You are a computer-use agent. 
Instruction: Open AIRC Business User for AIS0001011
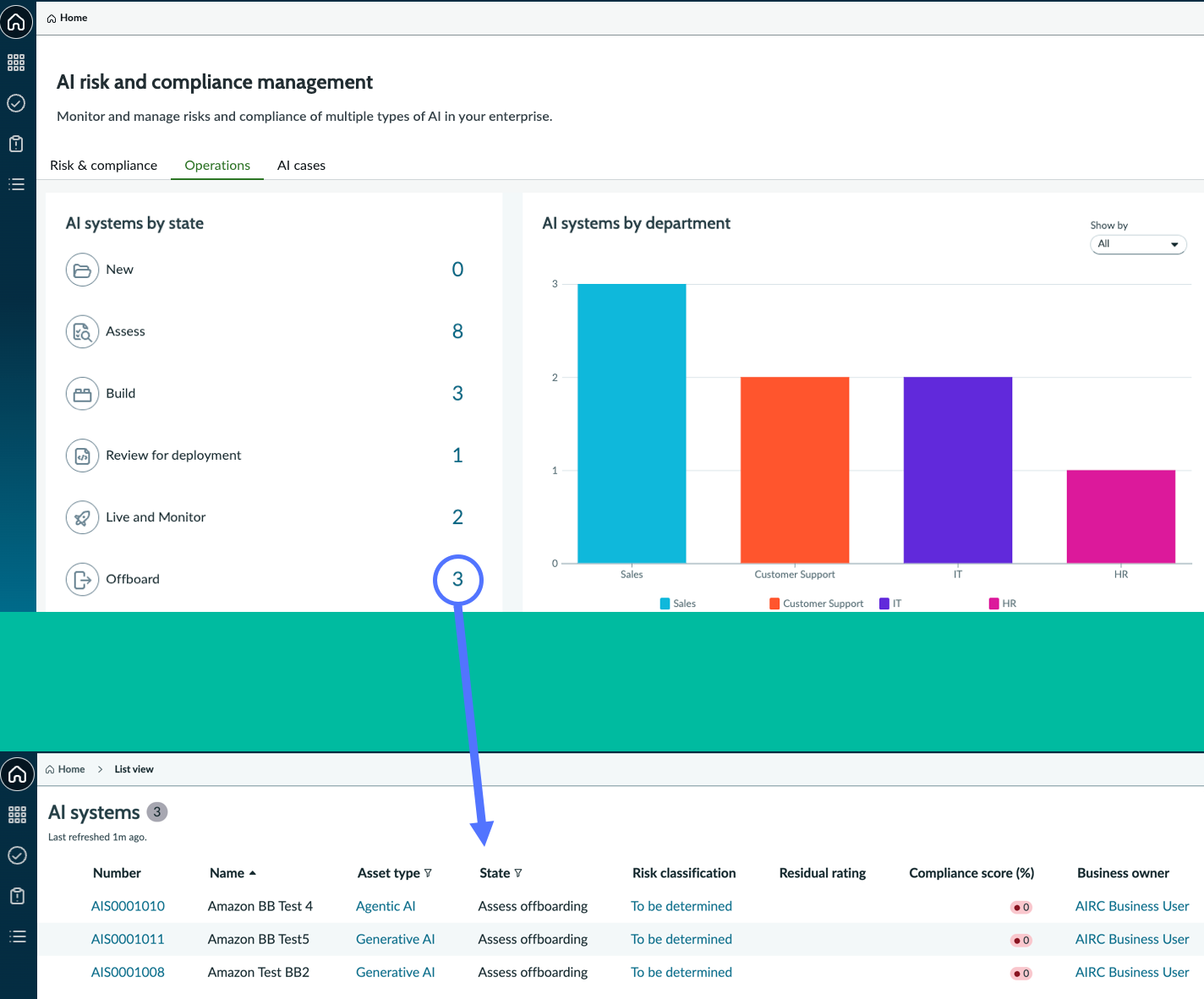1132,939
